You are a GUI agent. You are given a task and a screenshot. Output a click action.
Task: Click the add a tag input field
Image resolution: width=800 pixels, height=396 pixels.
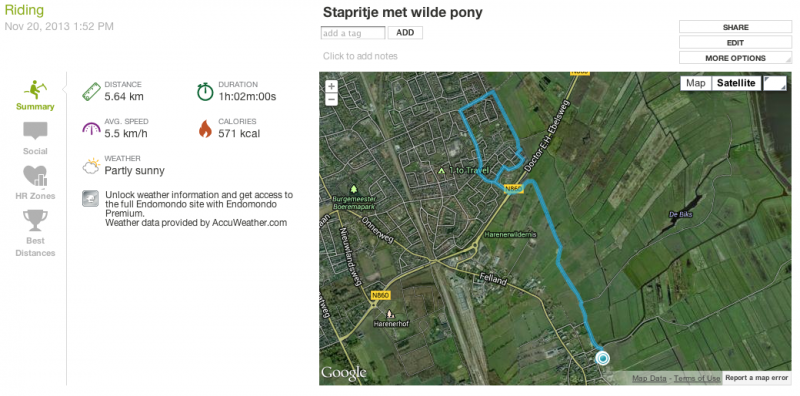point(353,33)
